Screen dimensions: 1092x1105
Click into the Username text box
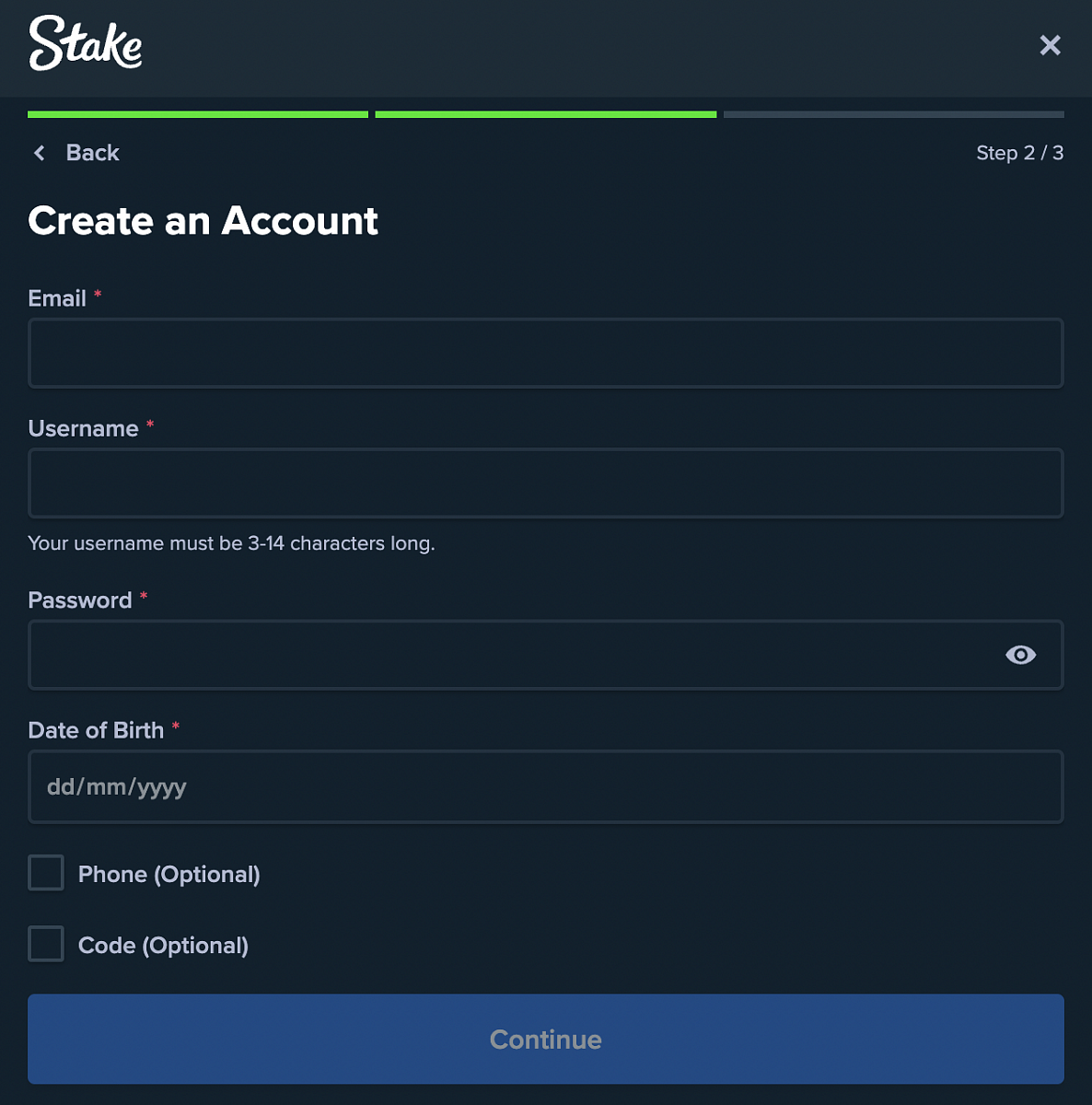545,483
